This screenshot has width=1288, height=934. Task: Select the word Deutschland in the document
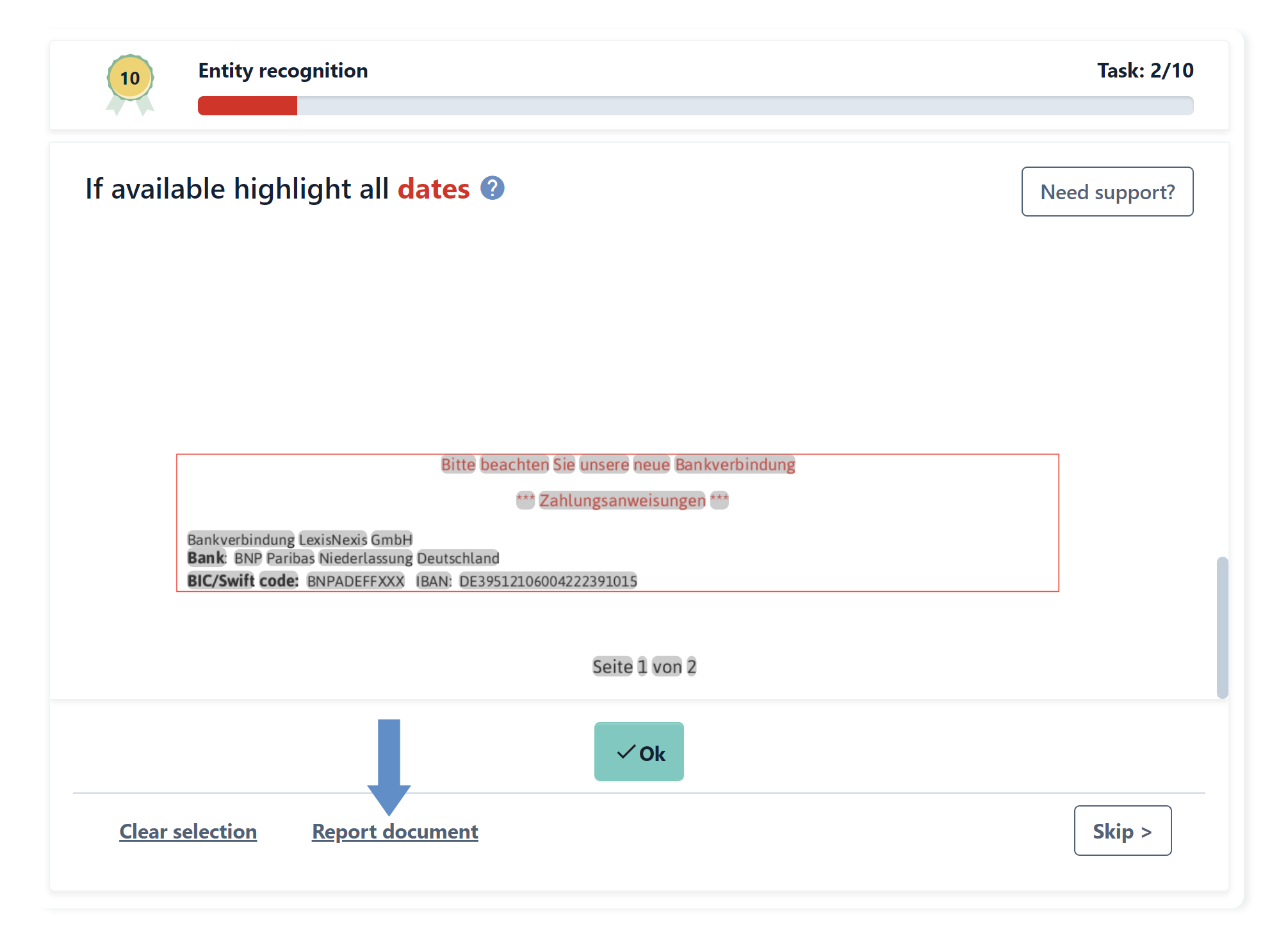[x=457, y=558]
